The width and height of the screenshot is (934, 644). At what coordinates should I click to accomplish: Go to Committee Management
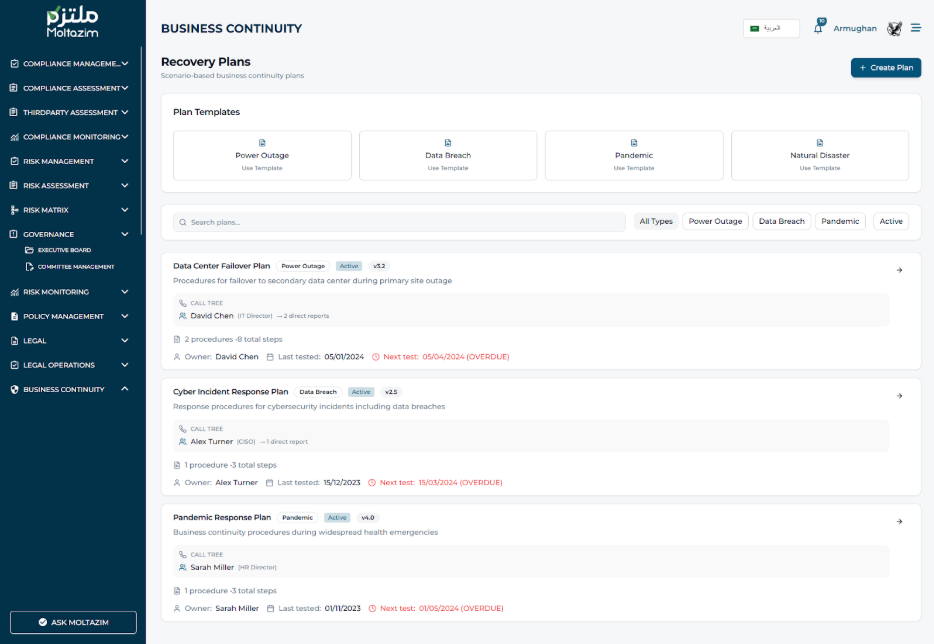click(75, 267)
